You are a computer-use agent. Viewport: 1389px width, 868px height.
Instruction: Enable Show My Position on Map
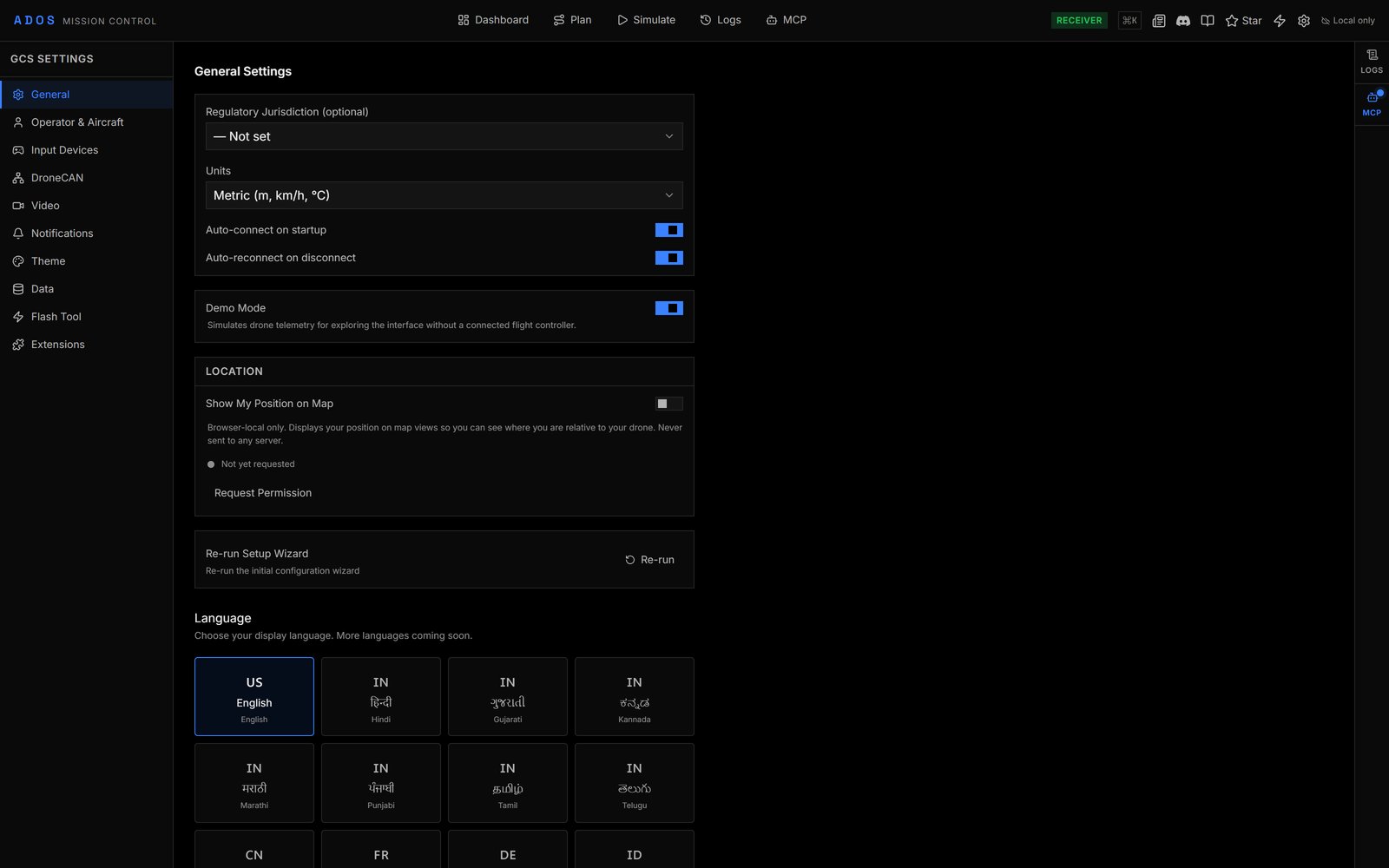pos(668,404)
